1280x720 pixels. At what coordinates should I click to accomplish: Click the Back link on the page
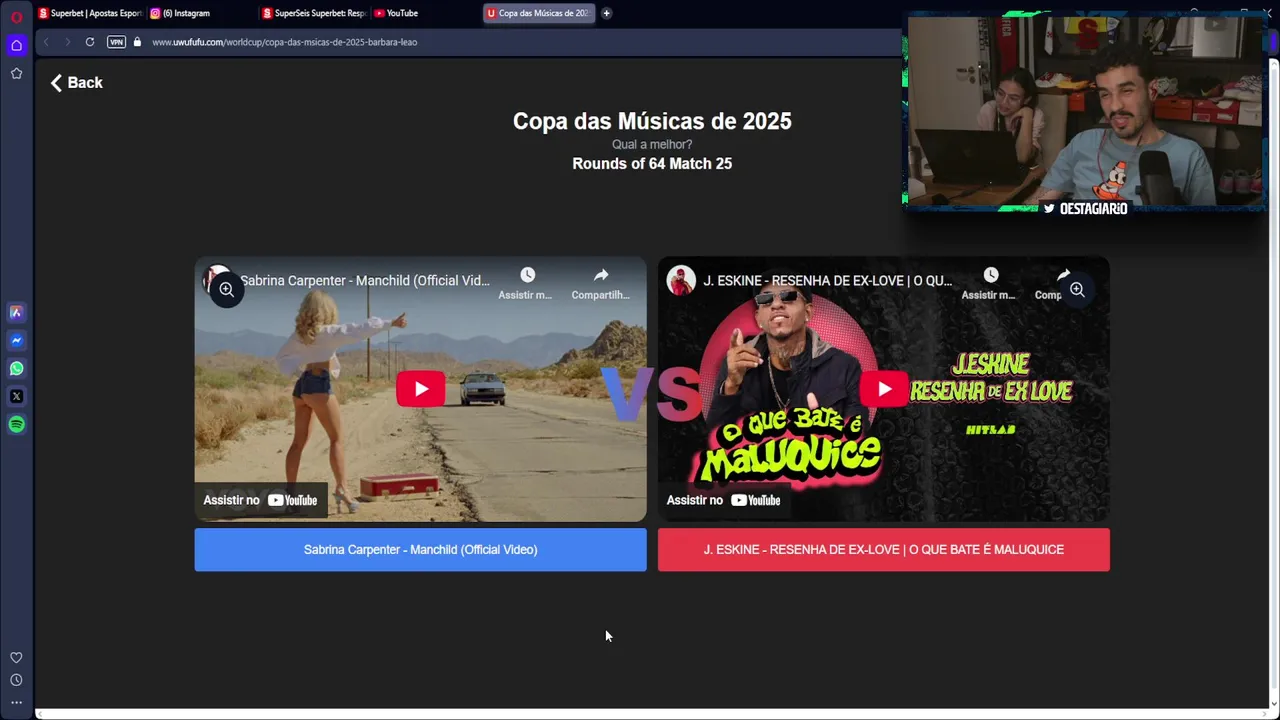[77, 83]
